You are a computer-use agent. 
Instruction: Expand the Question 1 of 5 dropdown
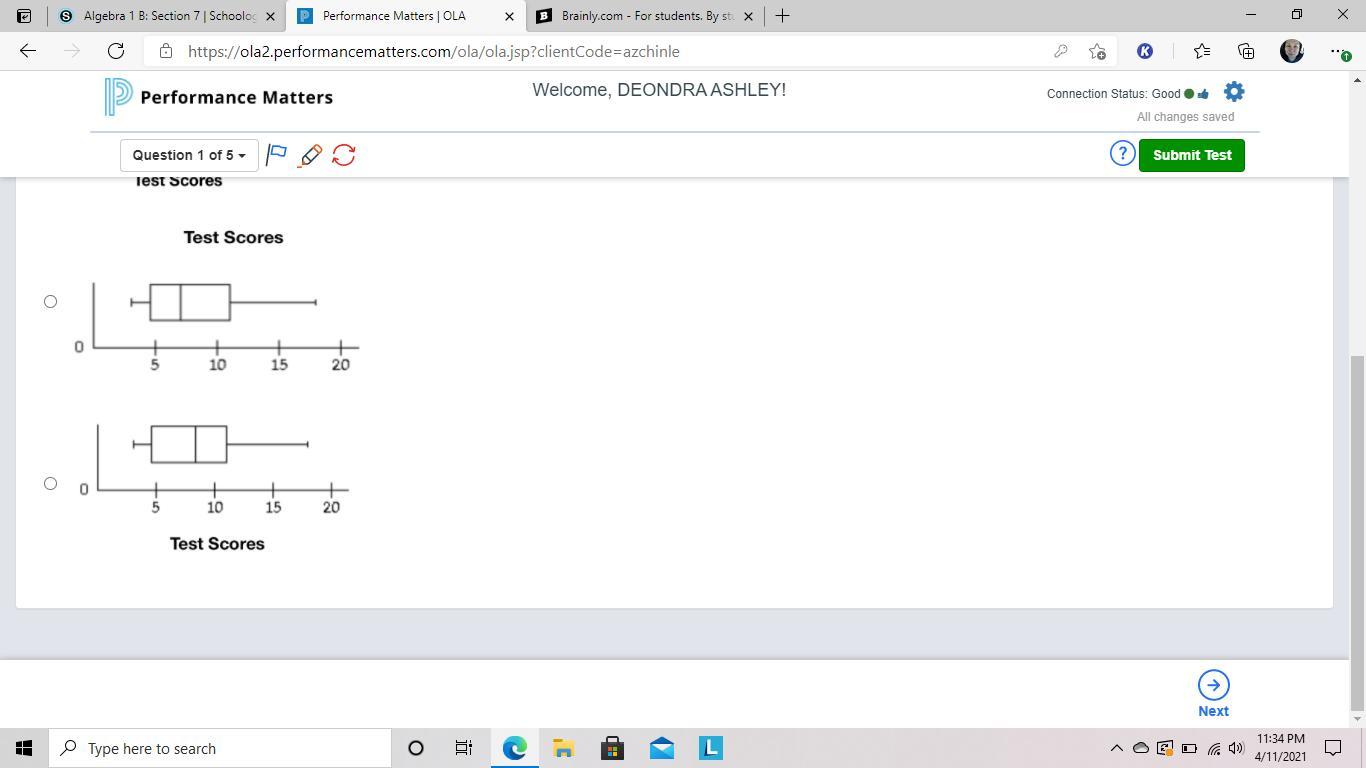(x=189, y=155)
